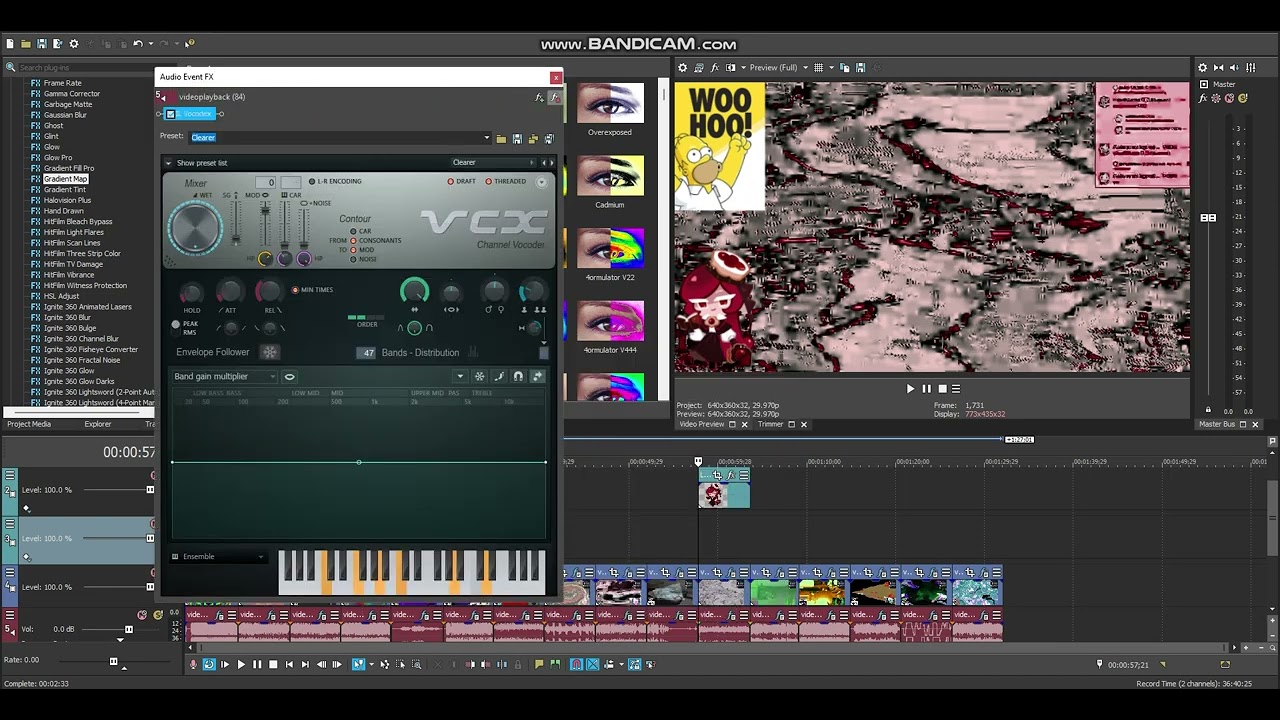1280x720 pixels.
Task: Open the vocoder options arrow beside THREADED
Action: pyautogui.click(x=542, y=181)
